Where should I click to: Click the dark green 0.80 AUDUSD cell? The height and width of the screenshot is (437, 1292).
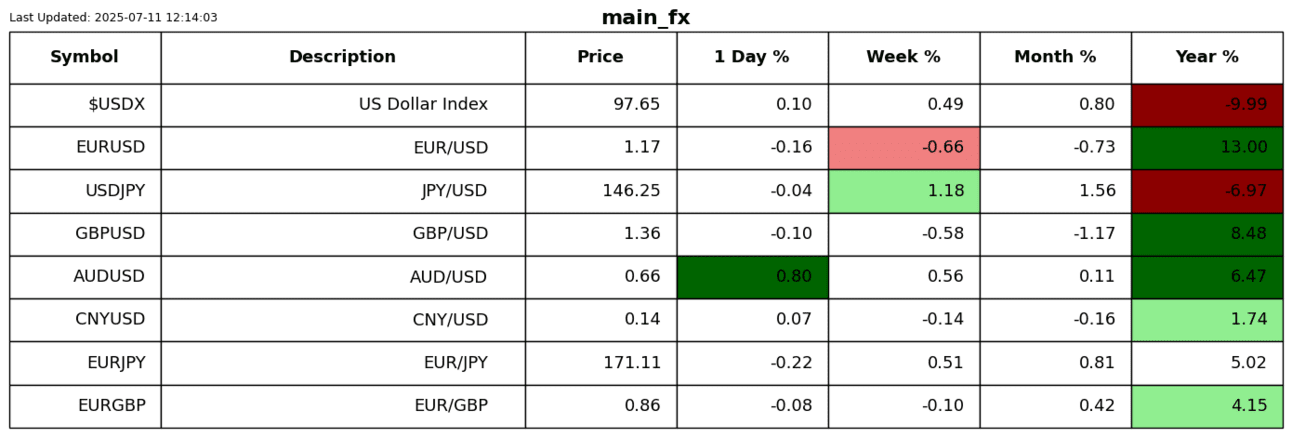pyautogui.click(x=751, y=277)
